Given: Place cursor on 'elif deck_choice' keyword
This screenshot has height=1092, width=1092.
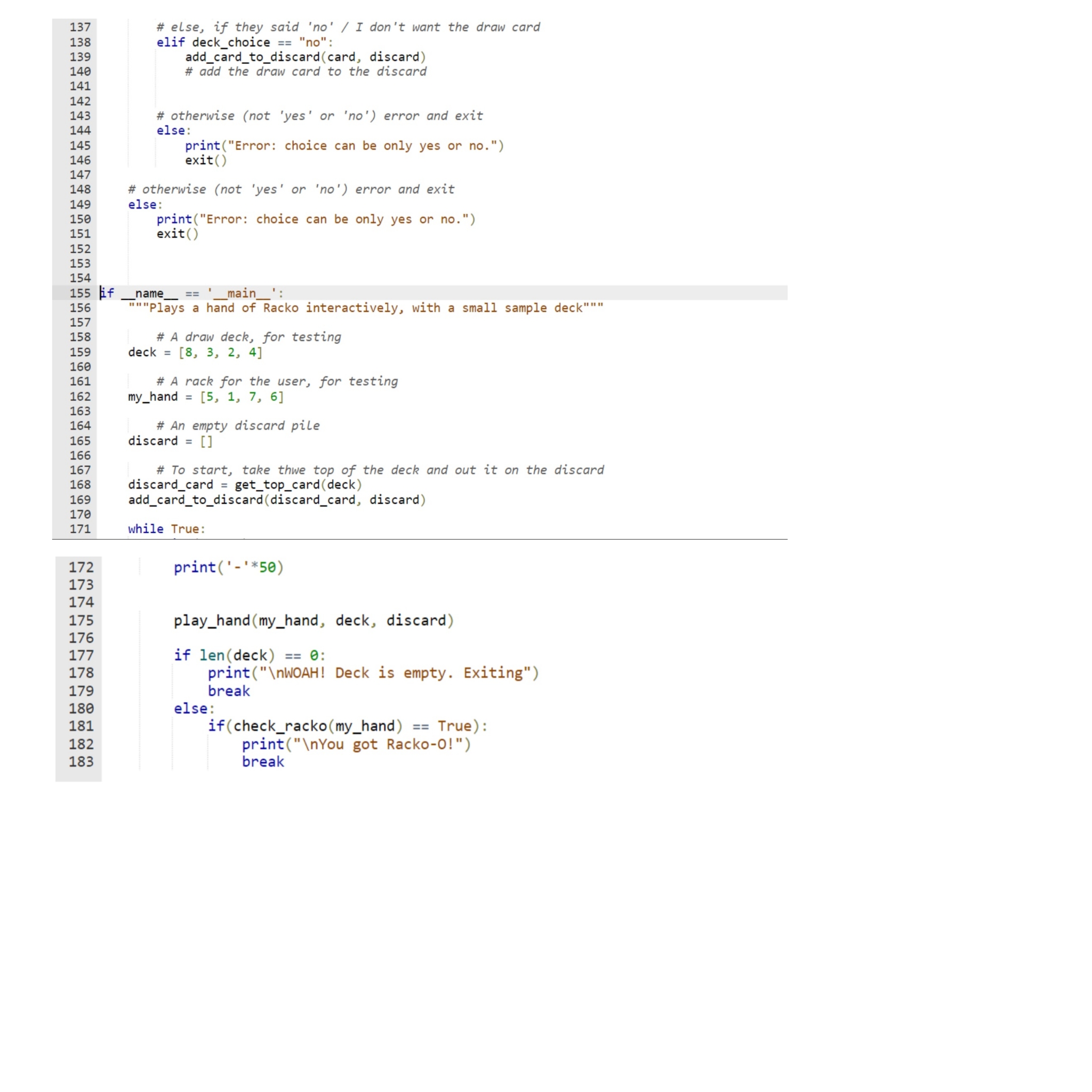Looking at the screenshot, I should point(170,43).
